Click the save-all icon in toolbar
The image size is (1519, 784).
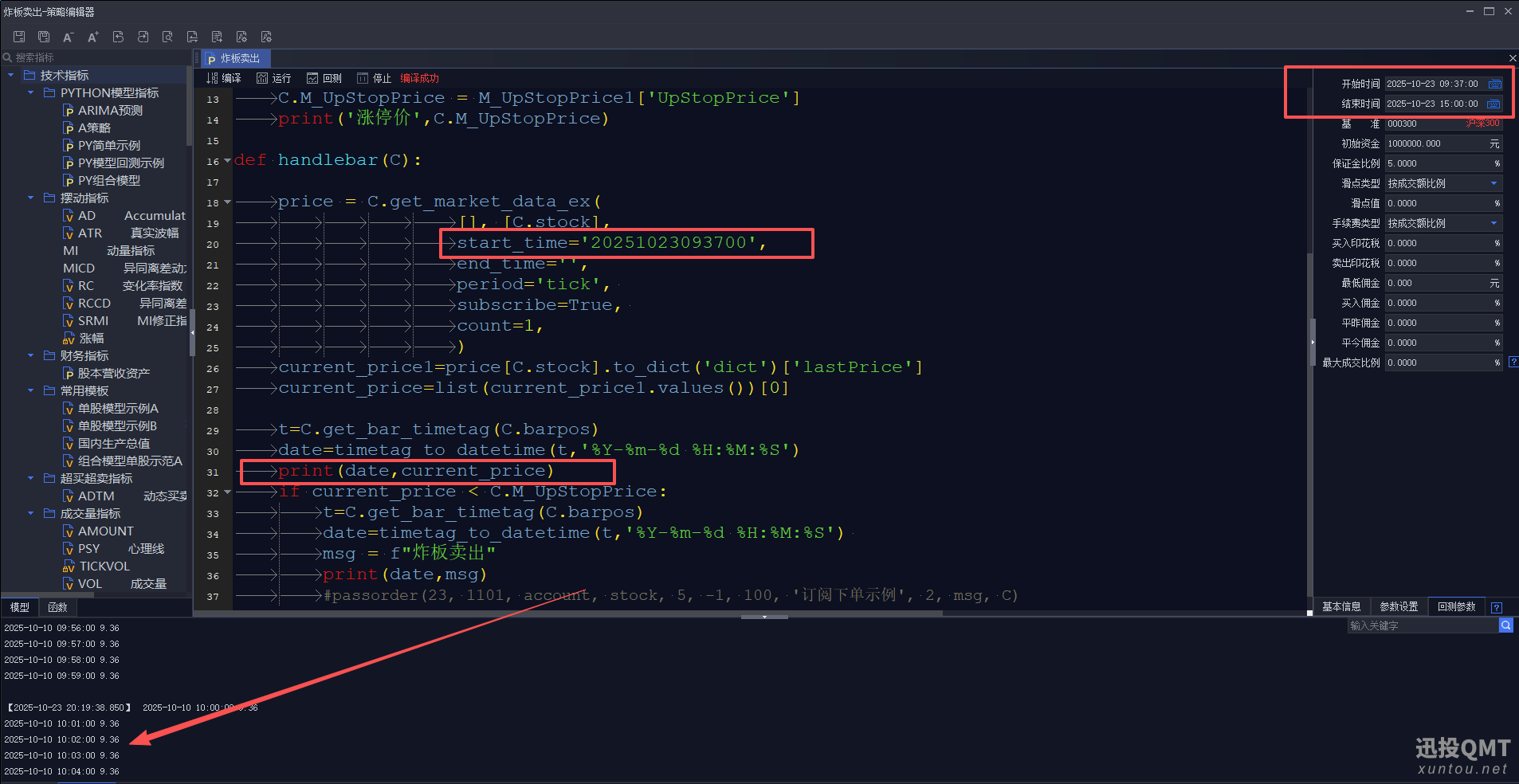point(44,37)
